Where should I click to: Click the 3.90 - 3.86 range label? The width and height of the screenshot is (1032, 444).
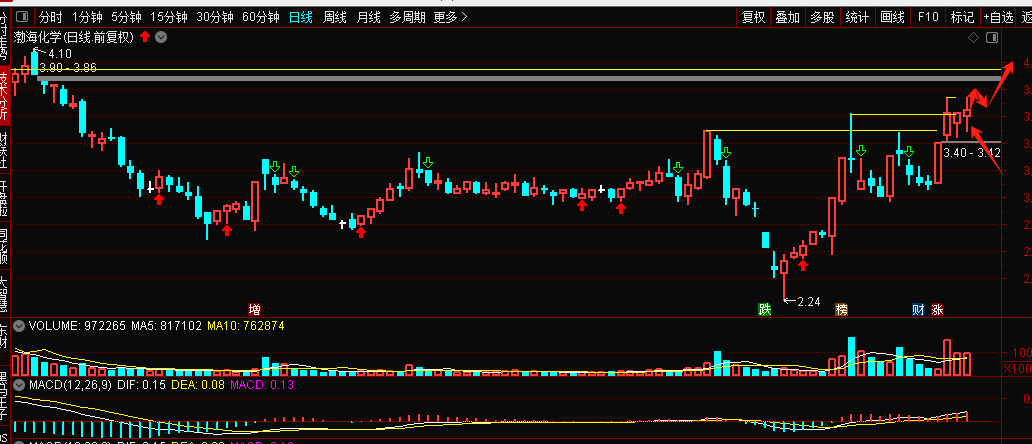[x=68, y=68]
